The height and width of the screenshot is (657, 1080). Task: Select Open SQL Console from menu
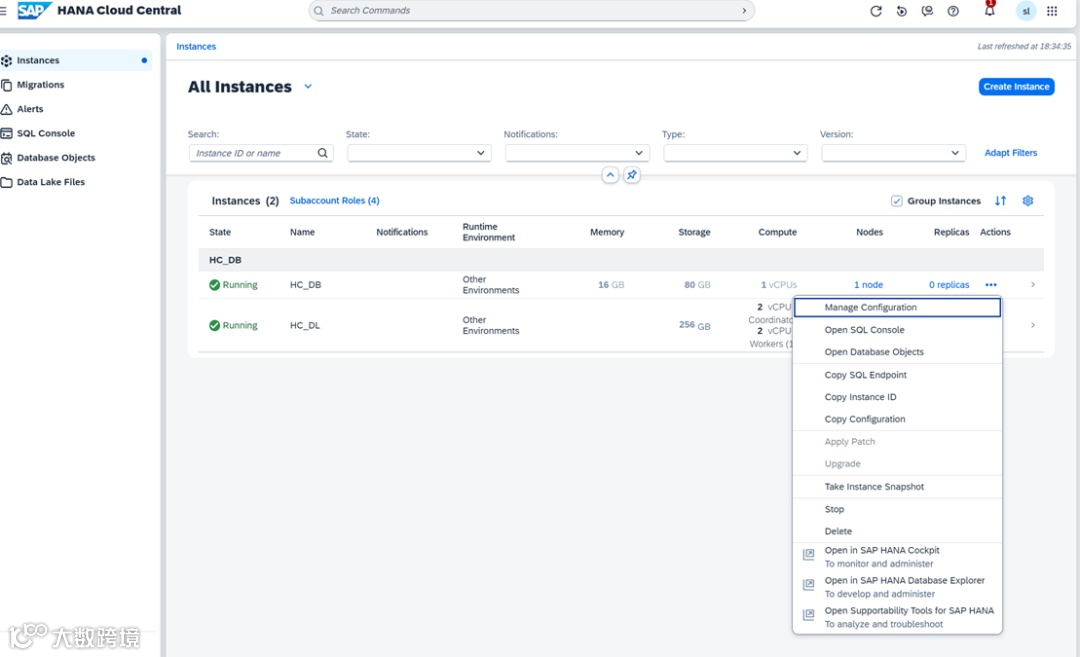(x=897, y=330)
